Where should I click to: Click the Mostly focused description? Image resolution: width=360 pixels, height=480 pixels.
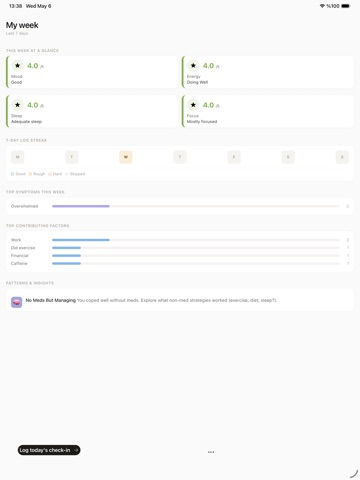pyautogui.click(x=202, y=122)
